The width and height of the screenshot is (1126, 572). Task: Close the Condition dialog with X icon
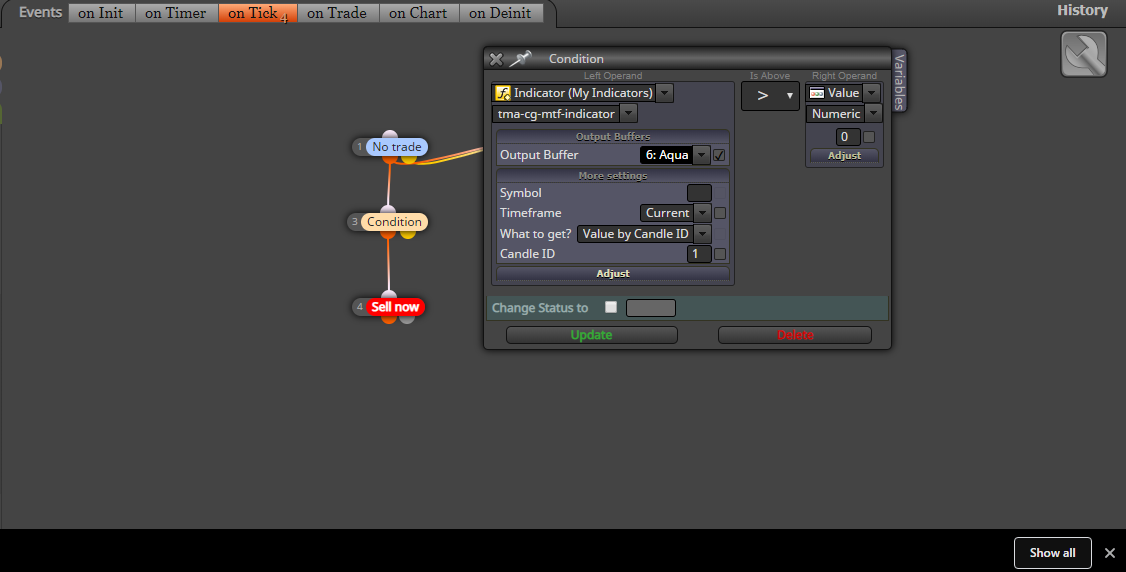[496, 59]
